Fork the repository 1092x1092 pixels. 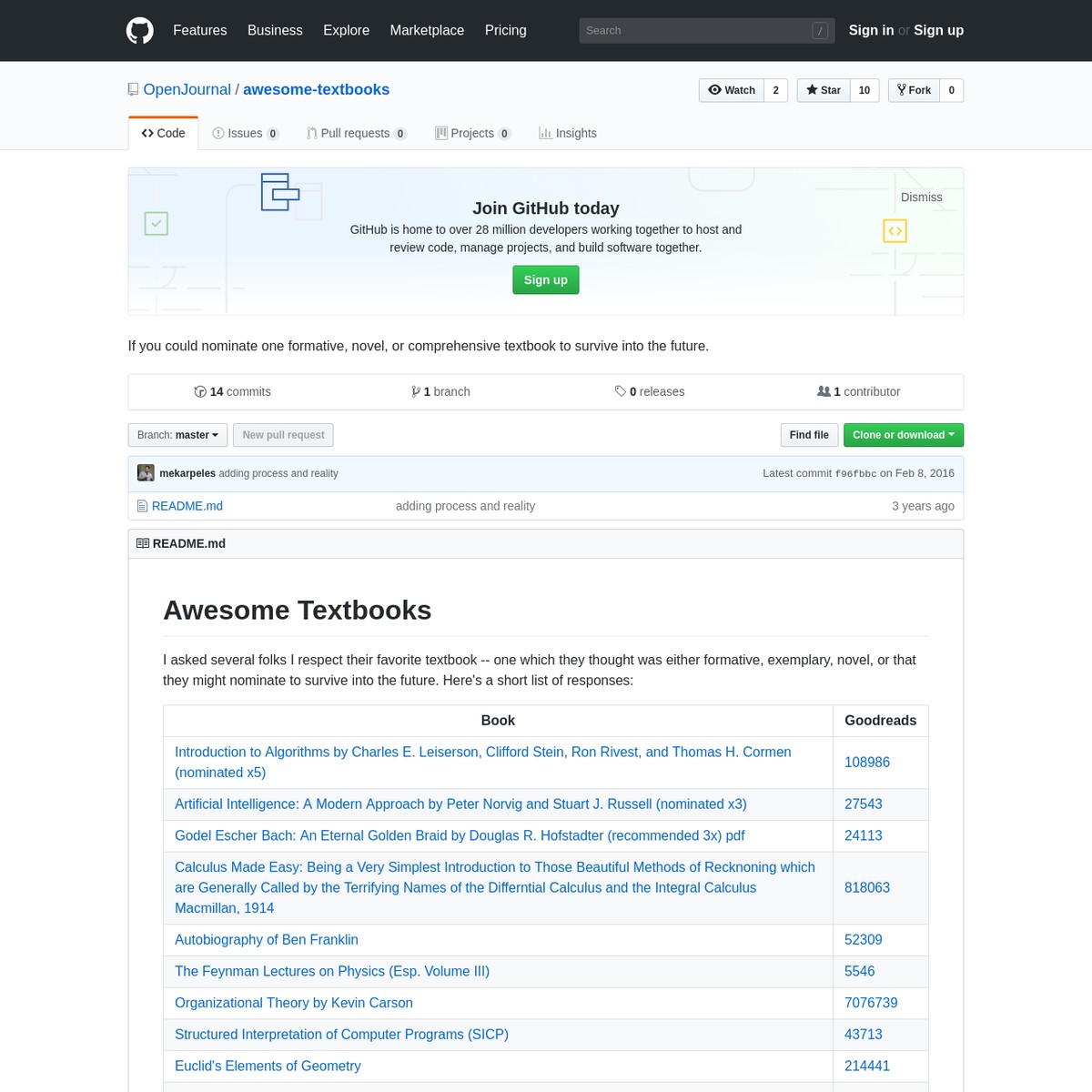coord(914,90)
